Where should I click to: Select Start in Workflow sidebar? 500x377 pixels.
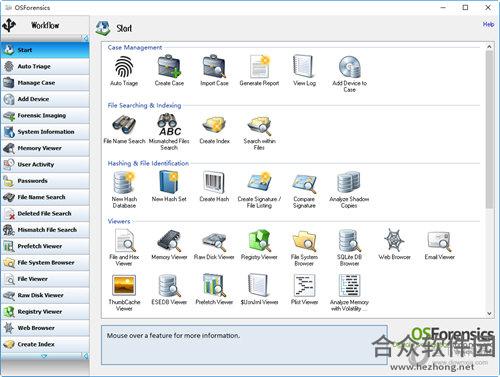tap(45, 50)
